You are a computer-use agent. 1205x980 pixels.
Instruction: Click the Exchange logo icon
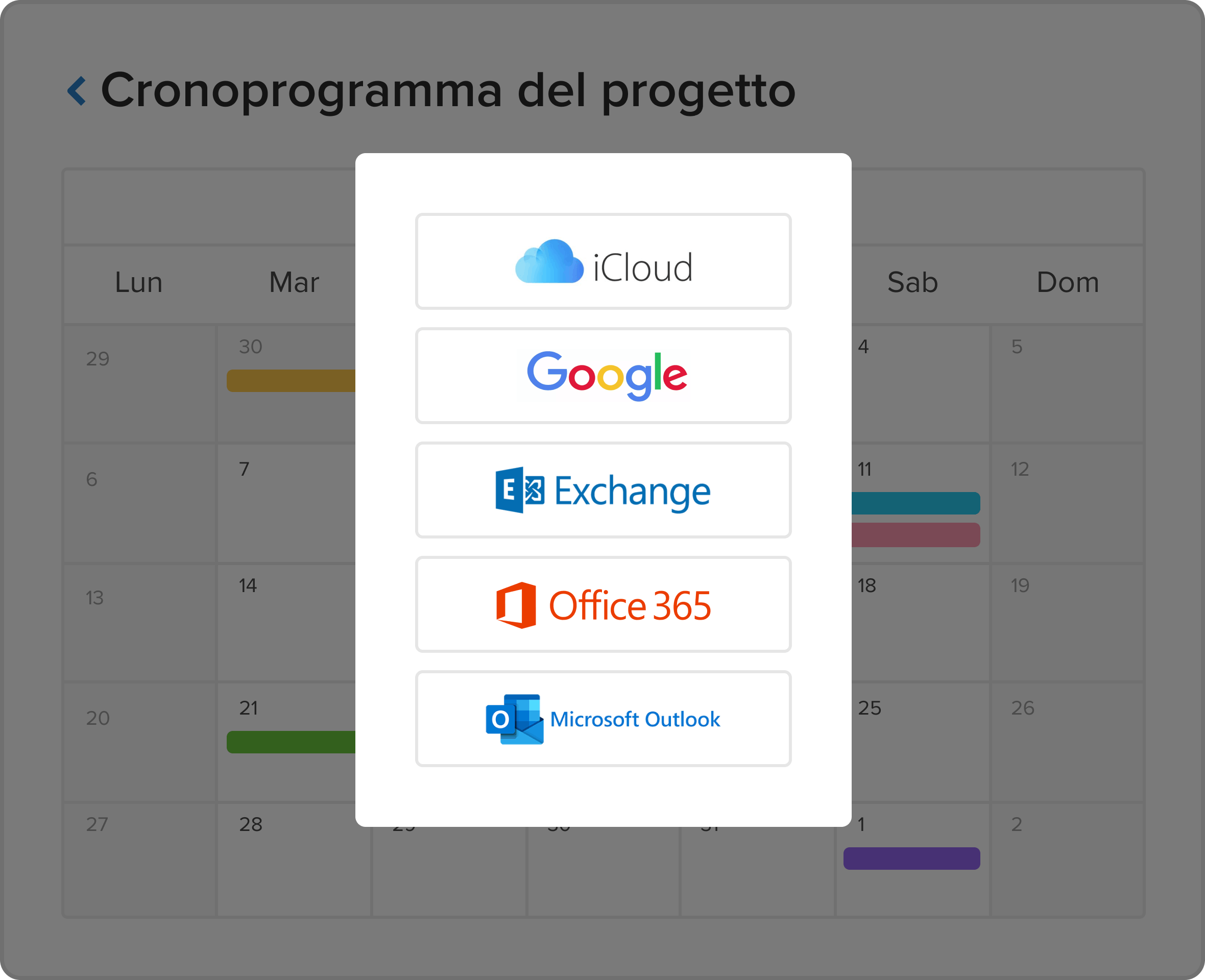[519, 490]
